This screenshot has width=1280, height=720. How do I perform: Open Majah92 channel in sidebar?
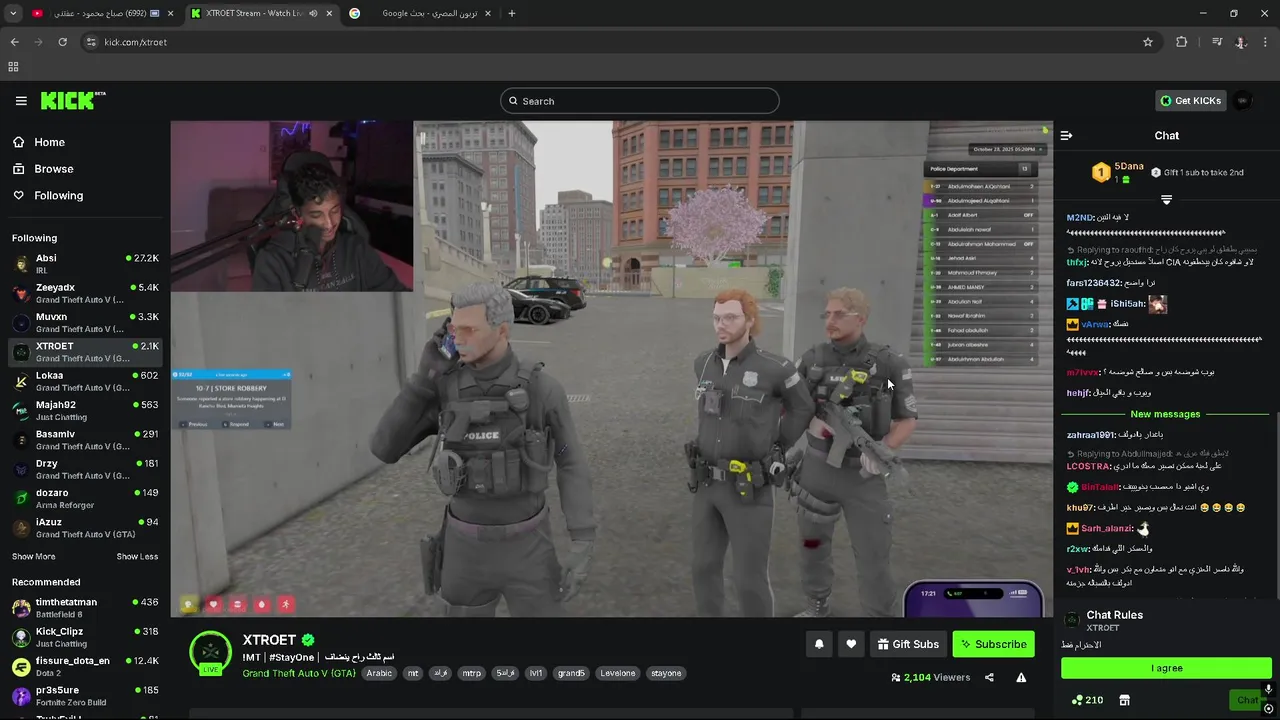[x=85, y=410]
